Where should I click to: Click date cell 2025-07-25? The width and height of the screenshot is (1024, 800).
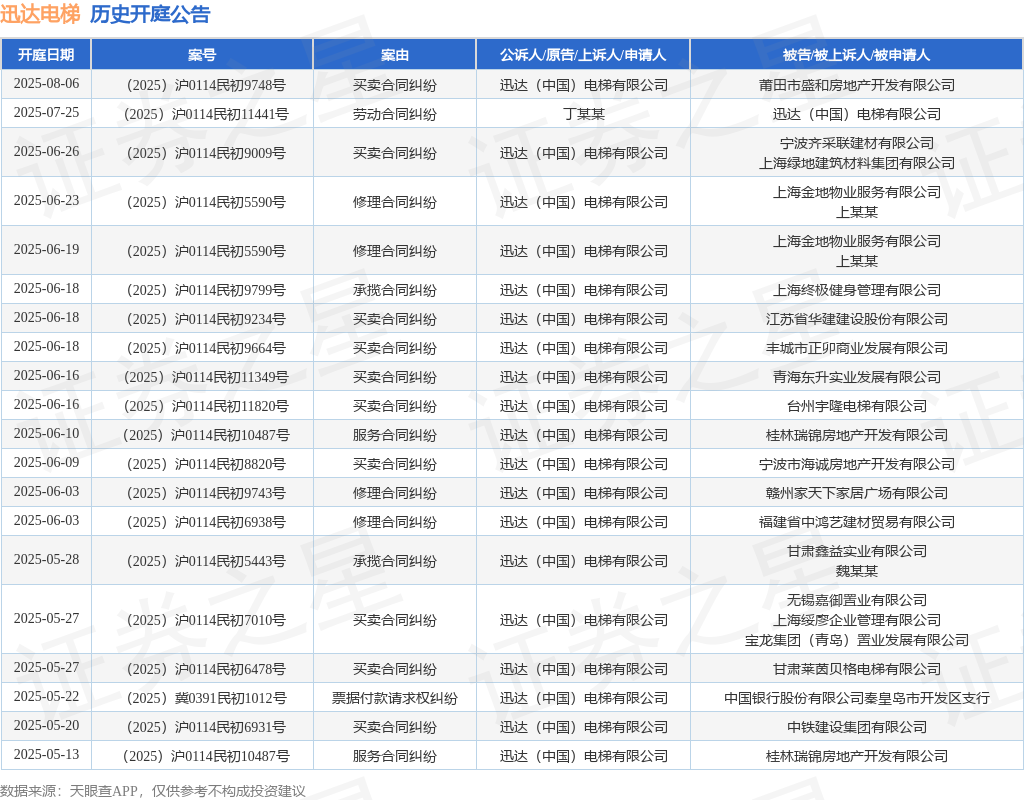click(x=46, y=113)
